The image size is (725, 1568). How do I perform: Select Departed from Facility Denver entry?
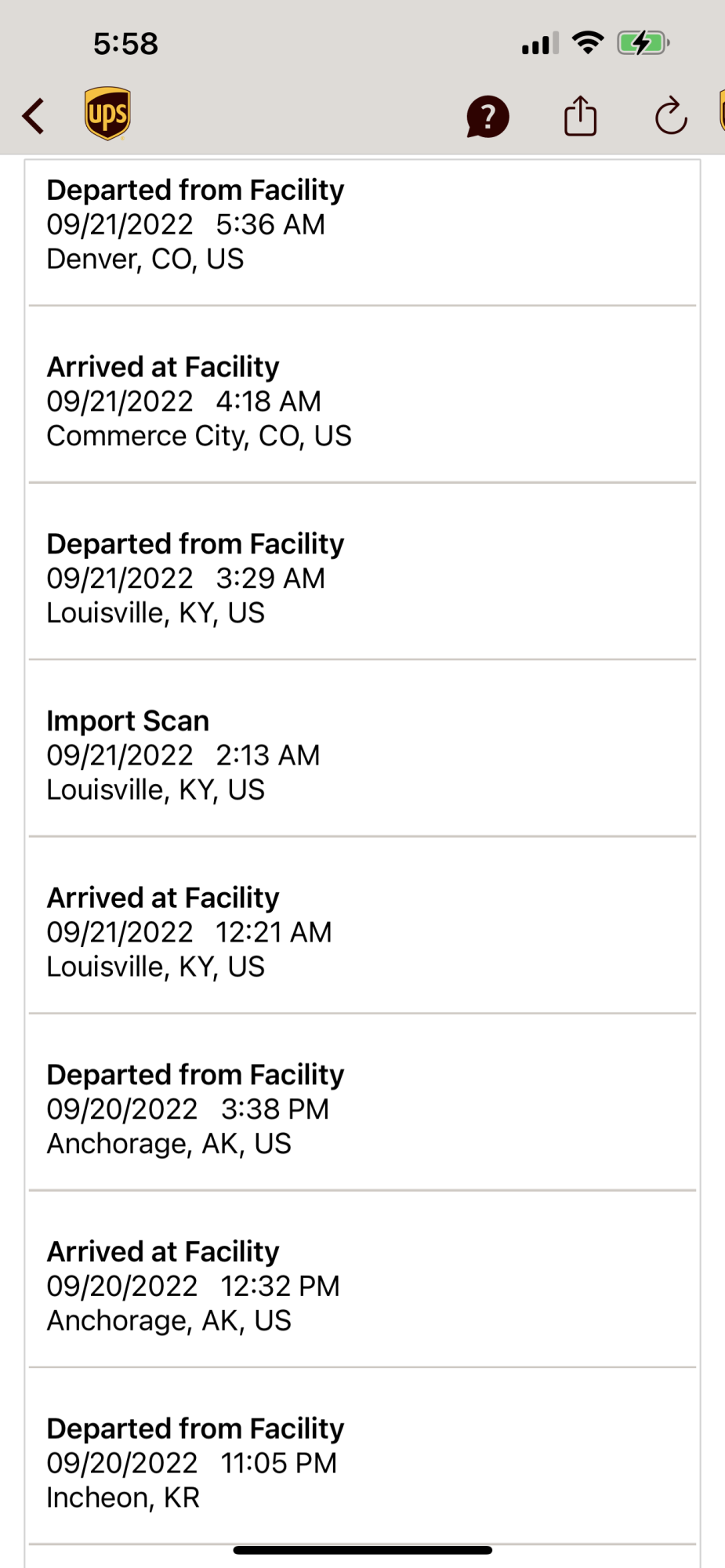tap(362, 233)
